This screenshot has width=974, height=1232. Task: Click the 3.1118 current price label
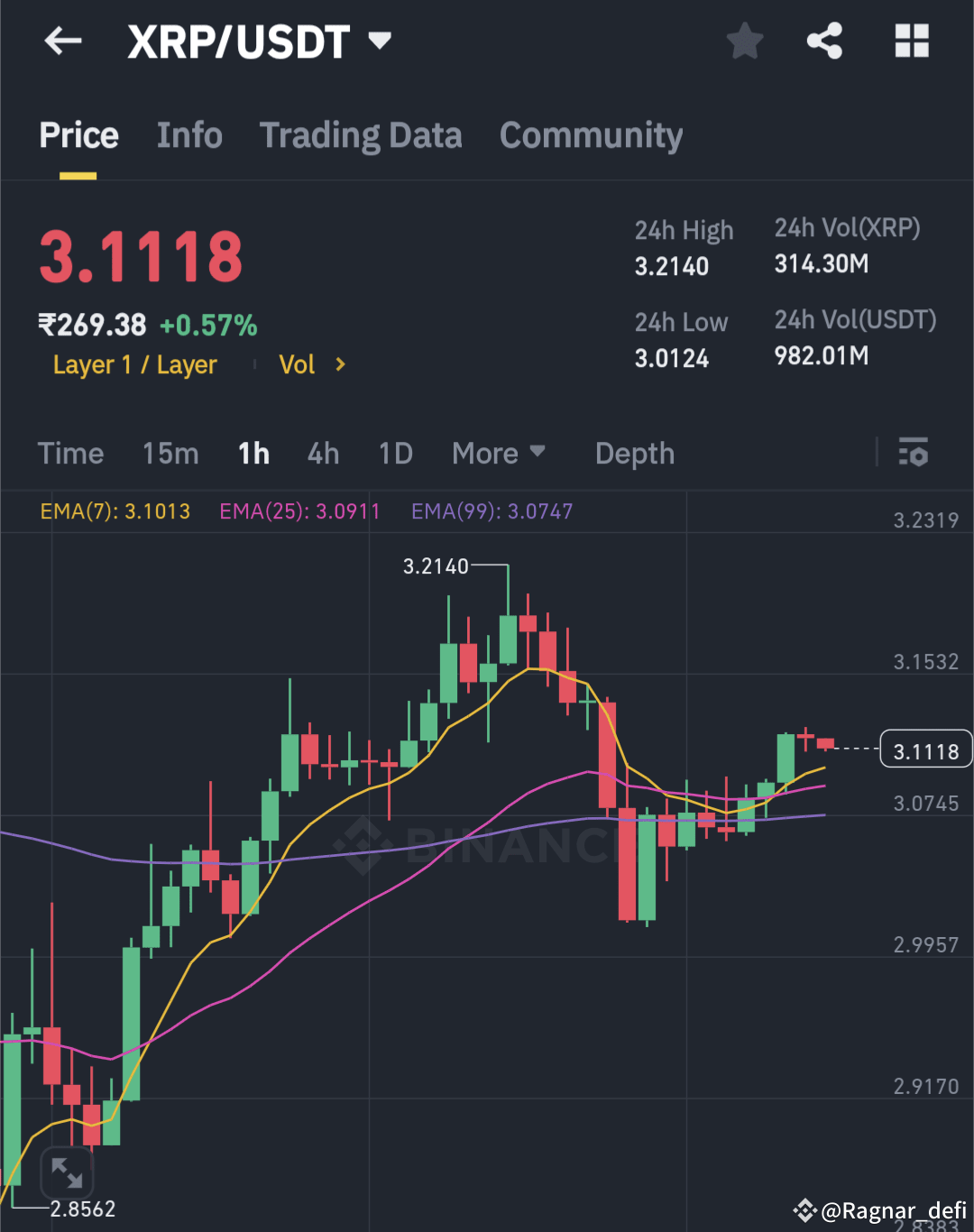(x=925, y=749)
